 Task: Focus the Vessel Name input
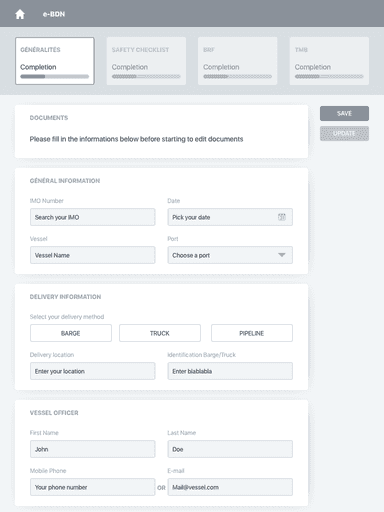[93, 255]
